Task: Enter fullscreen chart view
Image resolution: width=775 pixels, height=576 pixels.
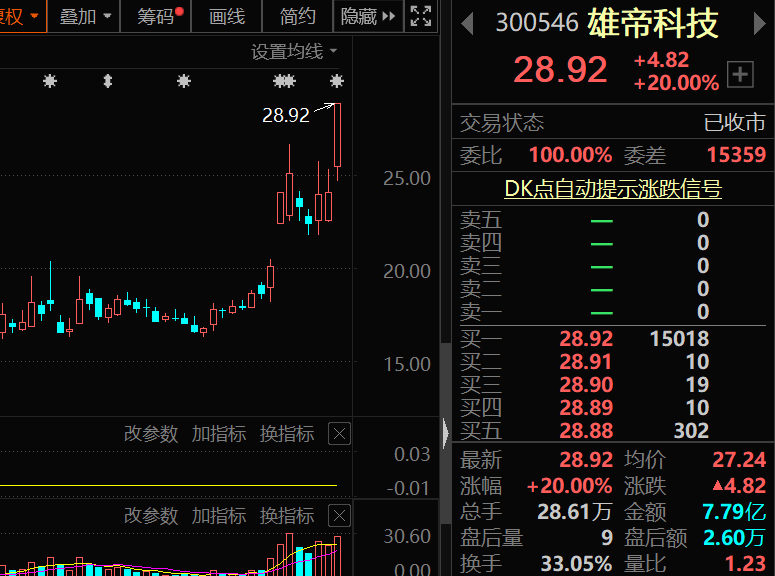Action: 421,16
